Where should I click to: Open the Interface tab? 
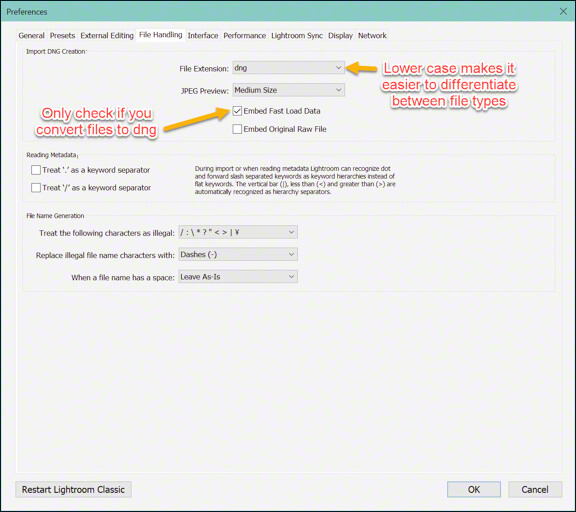click(x=203, y=36)
